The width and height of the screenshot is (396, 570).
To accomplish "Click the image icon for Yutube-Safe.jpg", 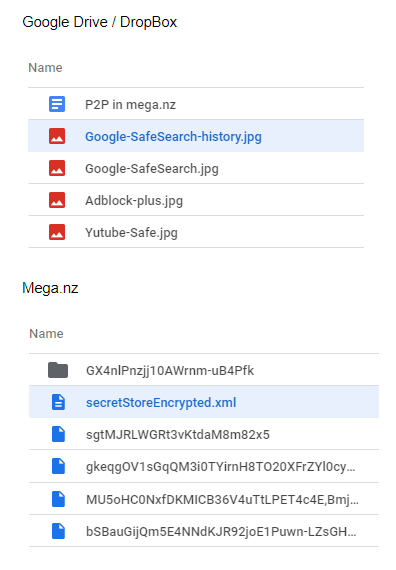I will tap(57, 232).
